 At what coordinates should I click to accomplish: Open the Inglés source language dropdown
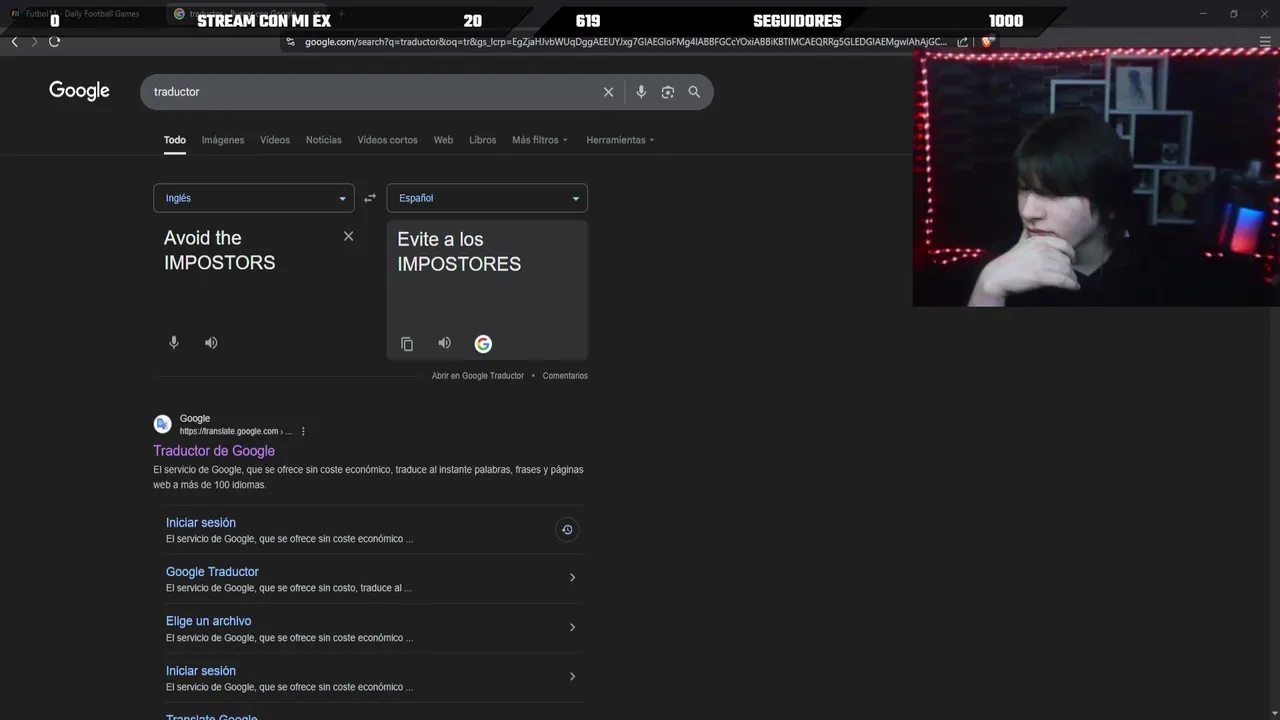click(x=254, y=198)
